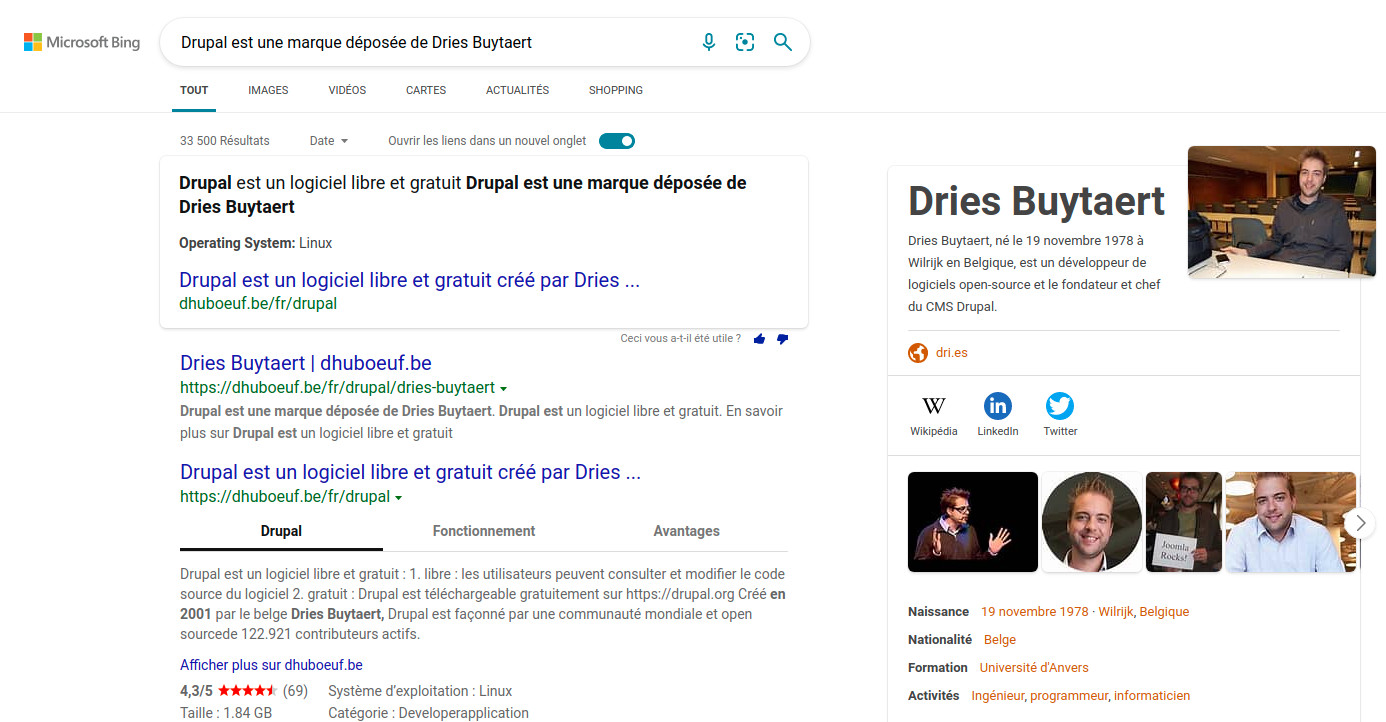Viewport: 1386px width, 722px height.
Task: Toggle open links in new tab switch
Action: coord(617,141)
